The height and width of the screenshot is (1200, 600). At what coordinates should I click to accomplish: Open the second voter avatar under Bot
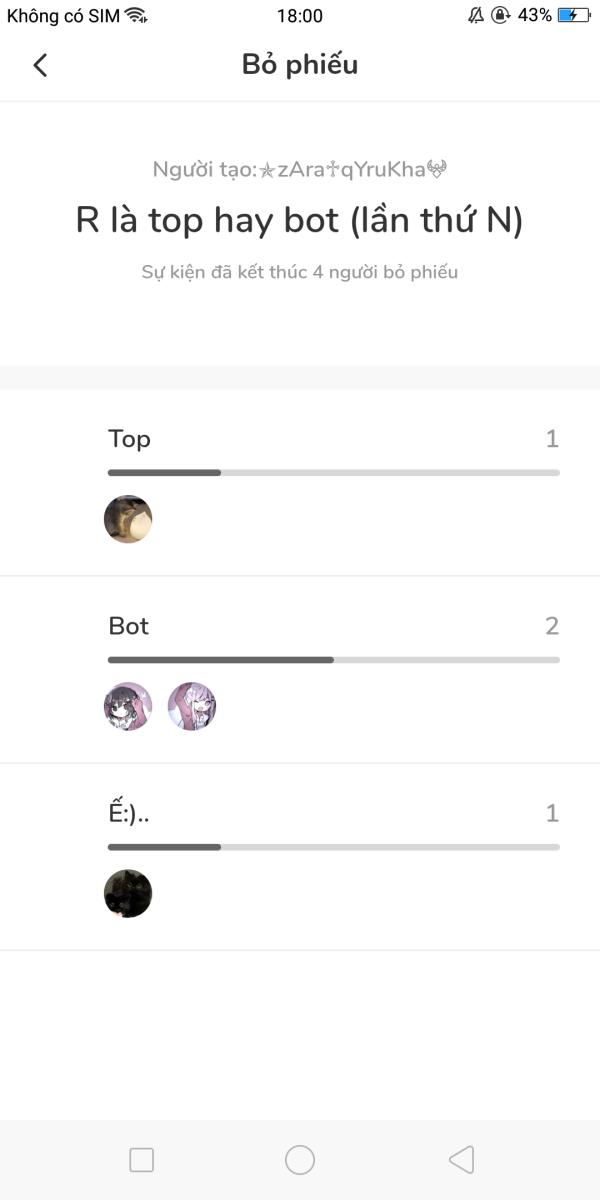pyautogui.click(x=192, y=706)
